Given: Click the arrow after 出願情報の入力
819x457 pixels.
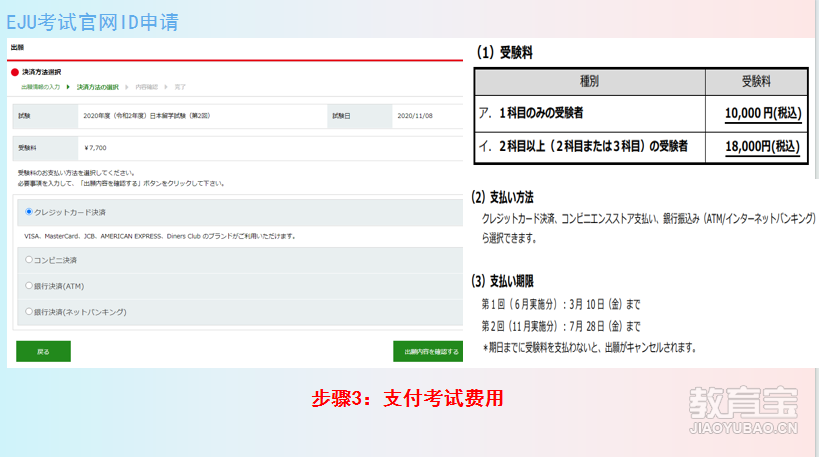Looking at the screenshot, I should point(68,87).
